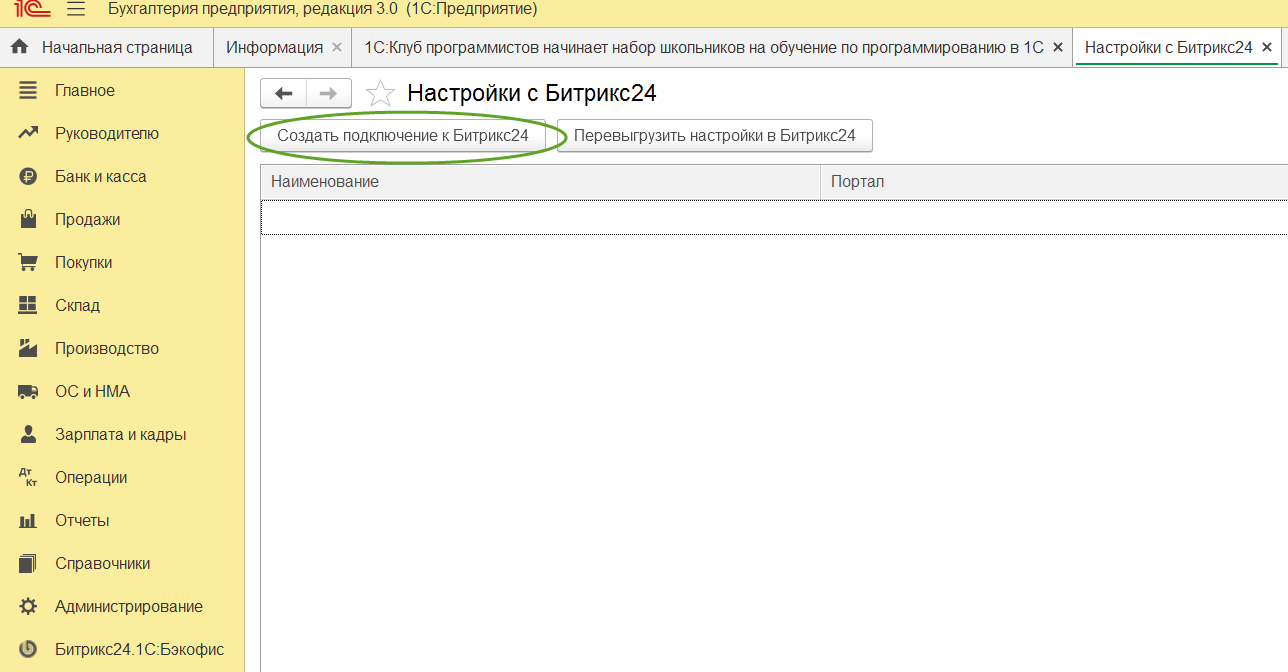
Task: Click the ОС и НМА truck icon
Action: pyautogui.click(x=28, y=391)
